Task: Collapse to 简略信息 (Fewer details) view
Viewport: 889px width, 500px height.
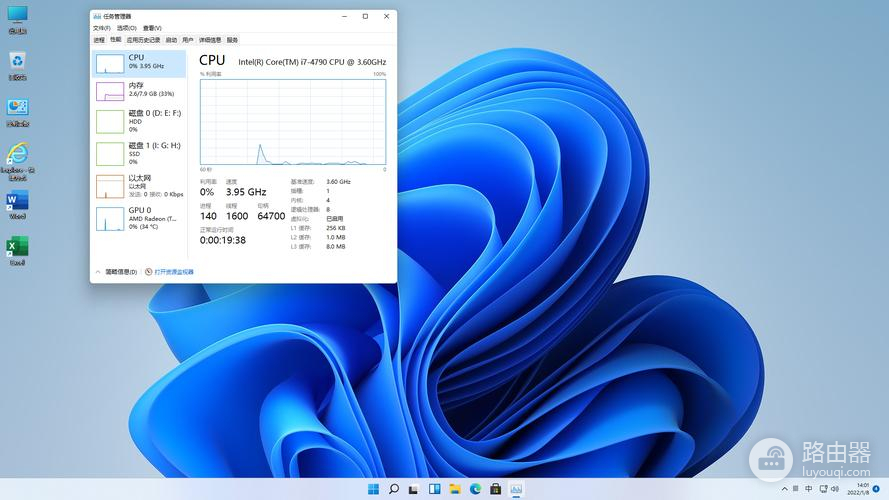Action: [116, 272]
